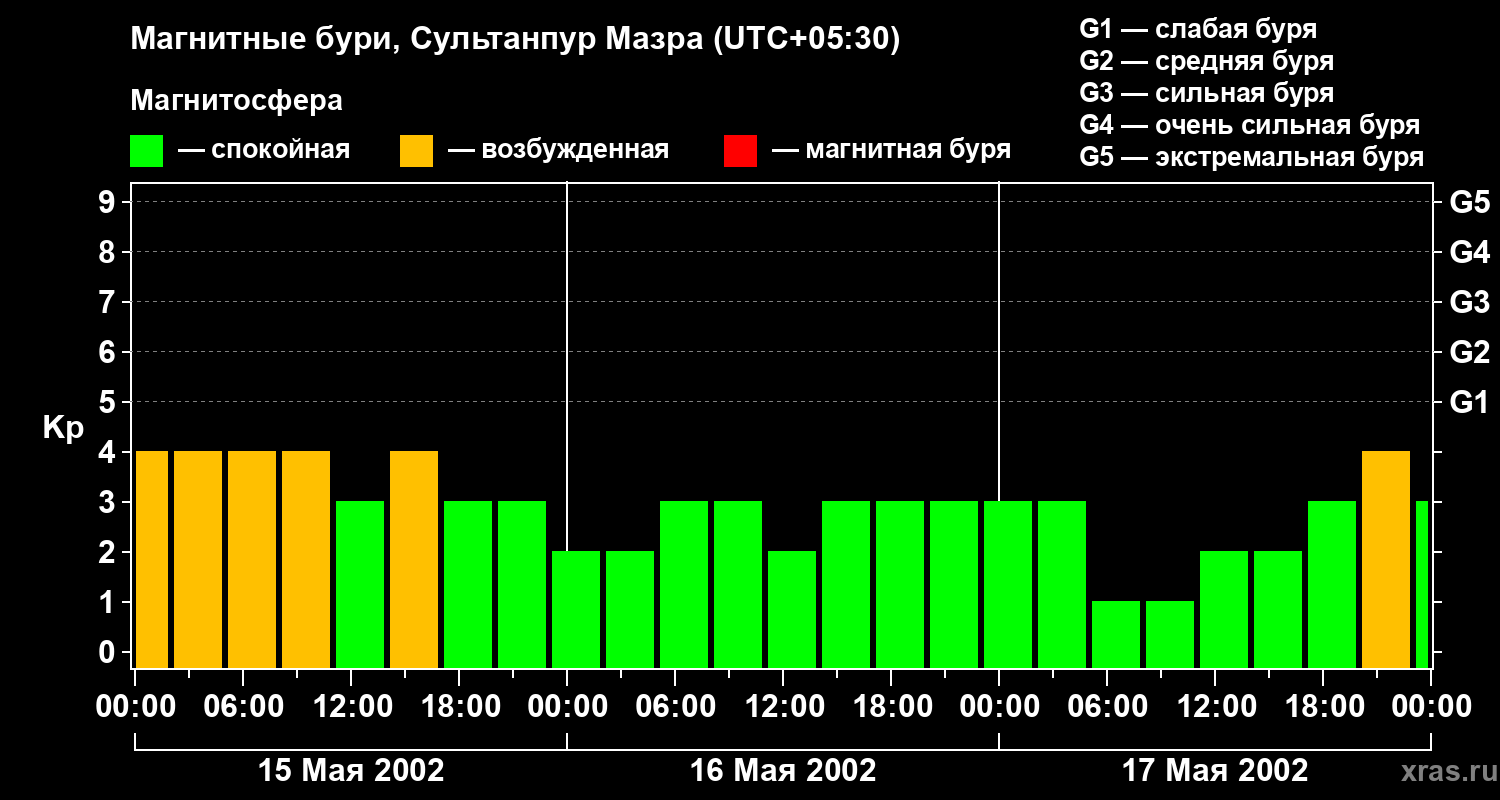Image resolution: width=1500 pixels, height=800 pixels.
Task: Click the 'Магнитосфера' legend heading
Action: (x=236, y=101)
